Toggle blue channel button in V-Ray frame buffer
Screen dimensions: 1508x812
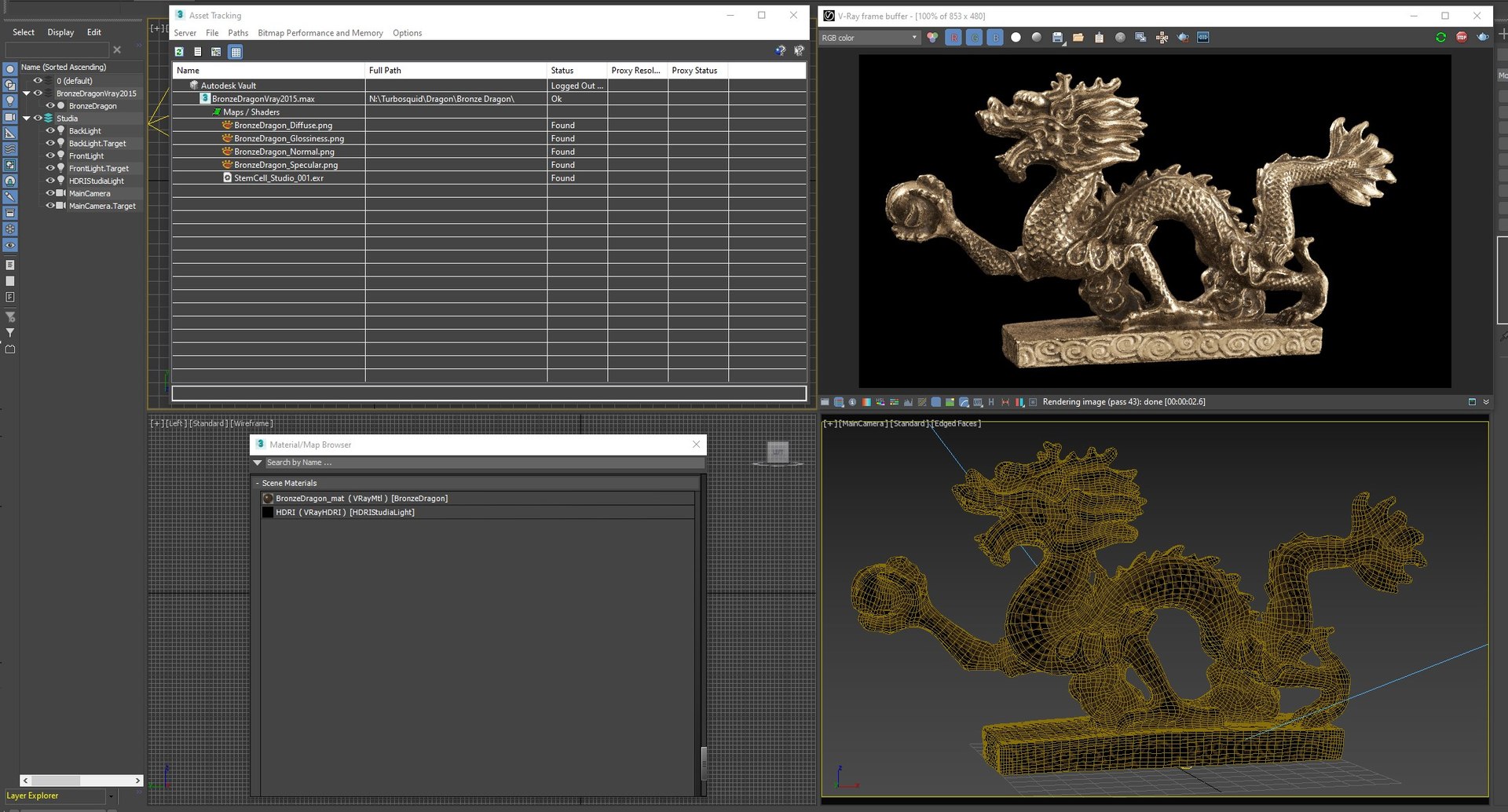(x=995, y=38)
